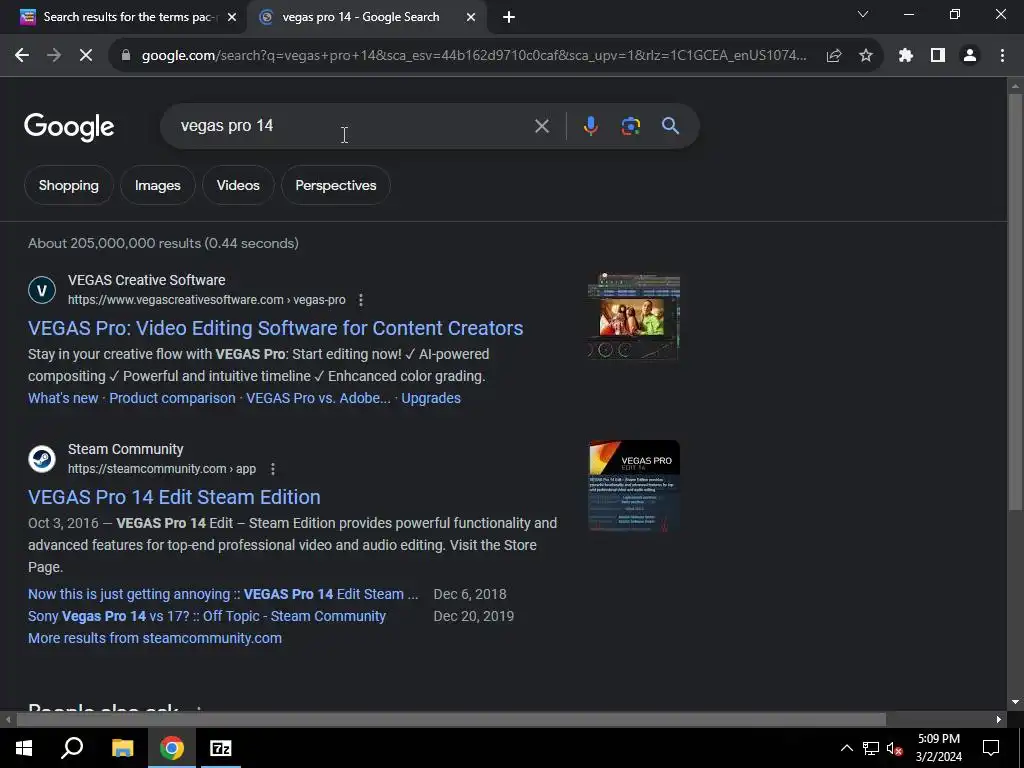
Task: Open Chrome three-dot menu
Action: click(x=1002, y=56)
